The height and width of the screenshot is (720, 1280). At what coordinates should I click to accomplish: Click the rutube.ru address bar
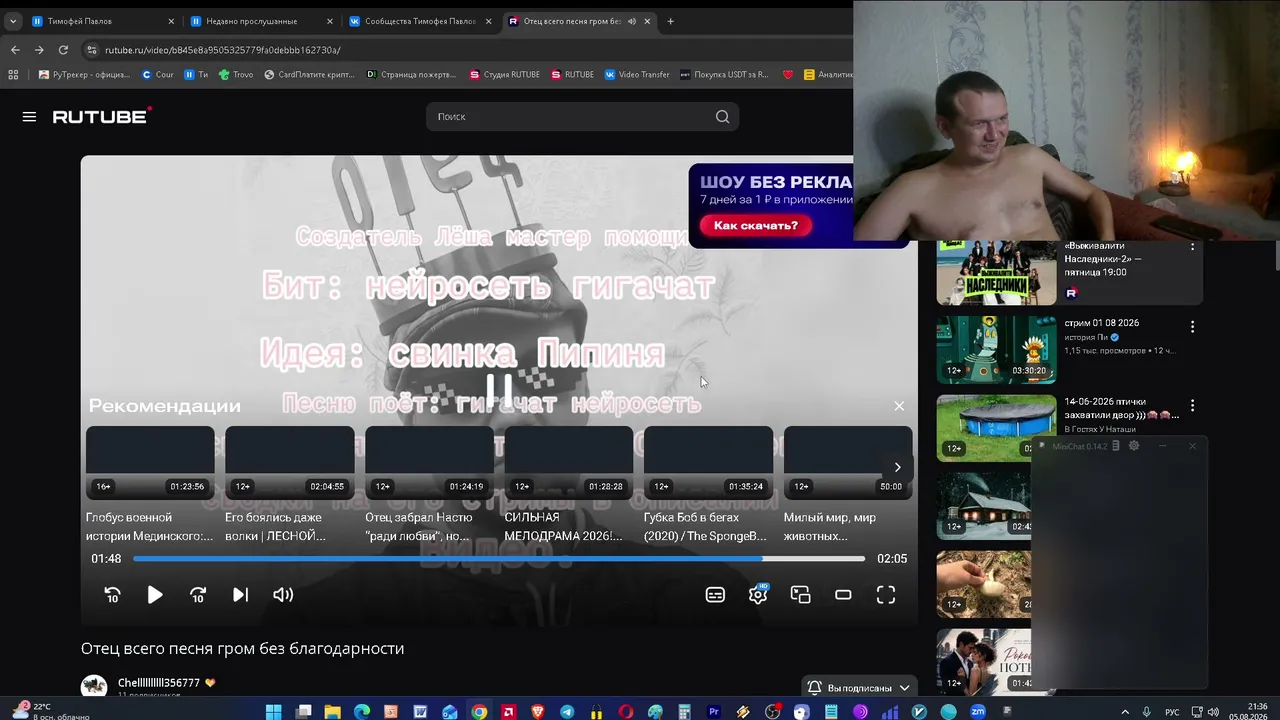click(222, 50)
